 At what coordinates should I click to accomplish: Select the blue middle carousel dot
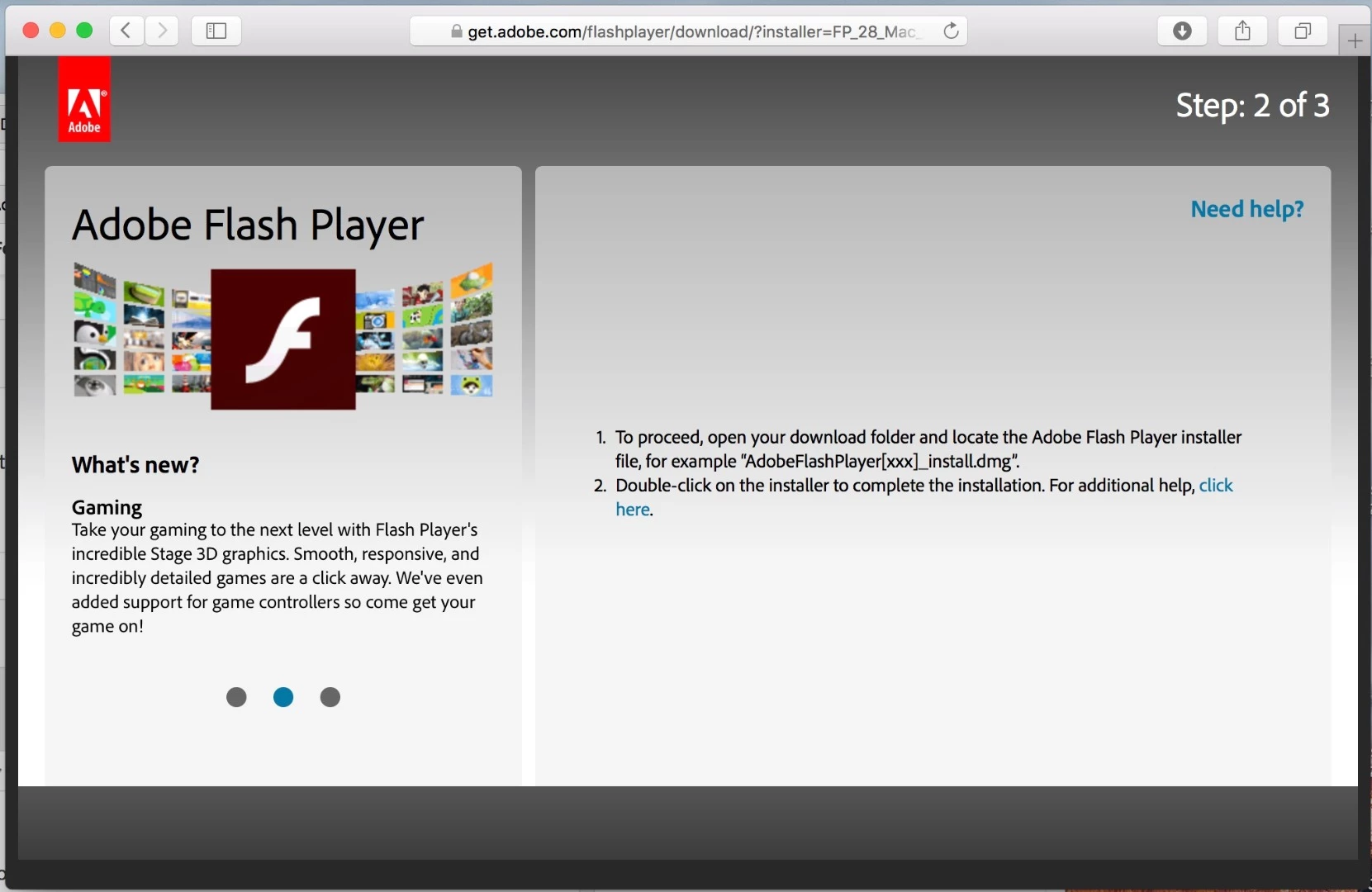click(x=283, y=697)
